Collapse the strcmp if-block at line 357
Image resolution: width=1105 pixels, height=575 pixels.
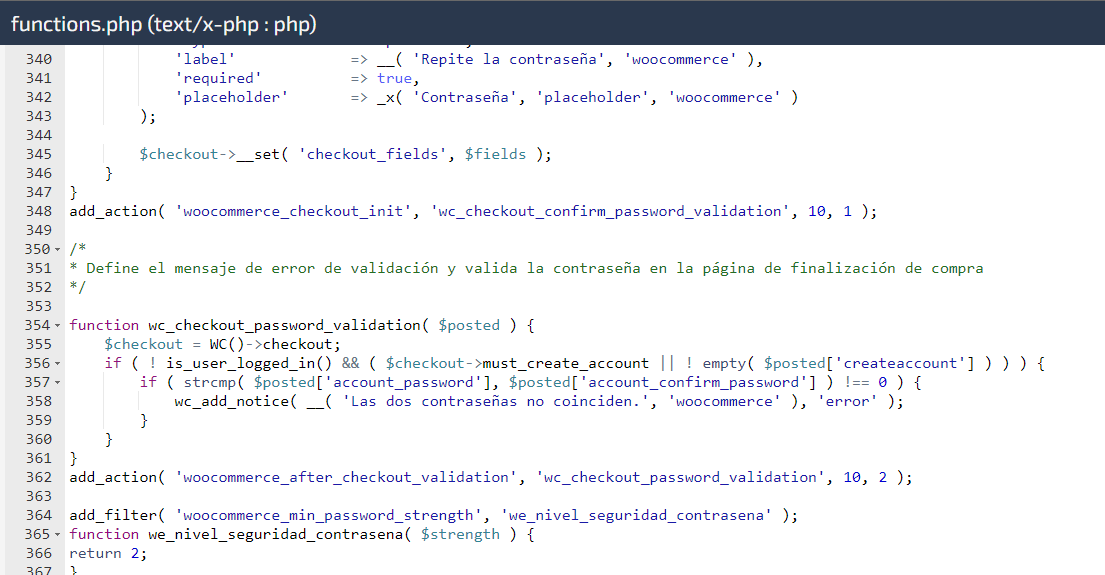(x=58, y=383)
